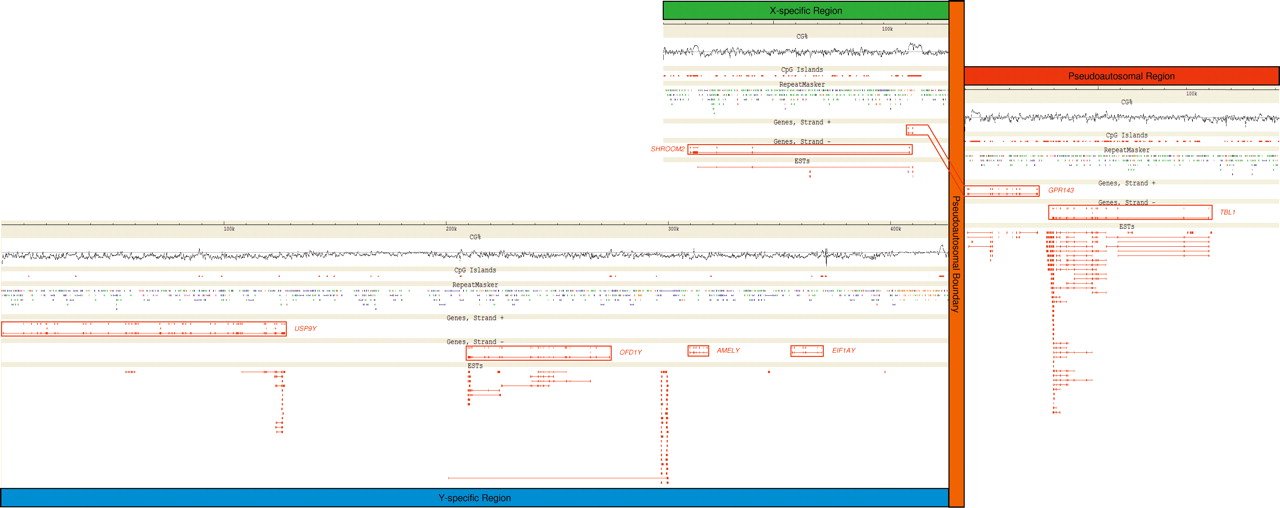Screen dimensions: 1280x508
Task: Select the 300k ruler mark in Y region
Action: point(673,229)
